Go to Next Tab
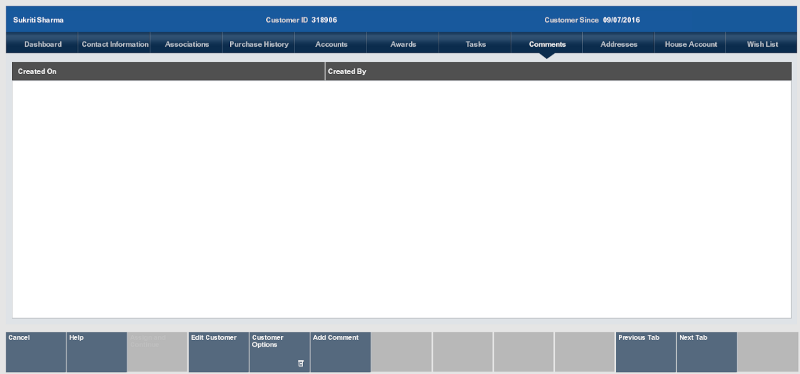800x374 pixels. (x=707, y=352)
